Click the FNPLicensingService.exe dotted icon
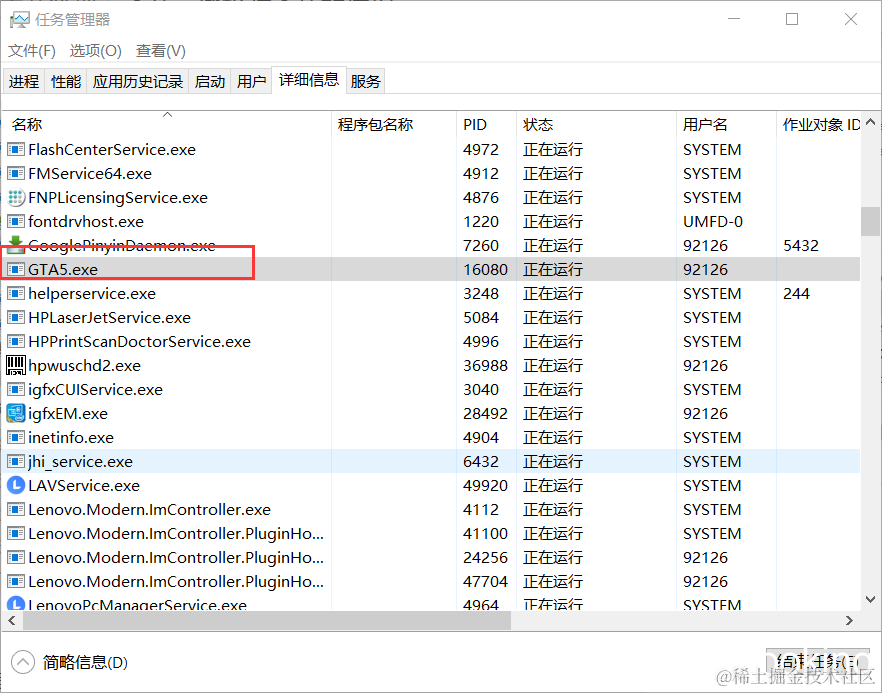Screen dimensions: 882x693 tap(16, 197)
